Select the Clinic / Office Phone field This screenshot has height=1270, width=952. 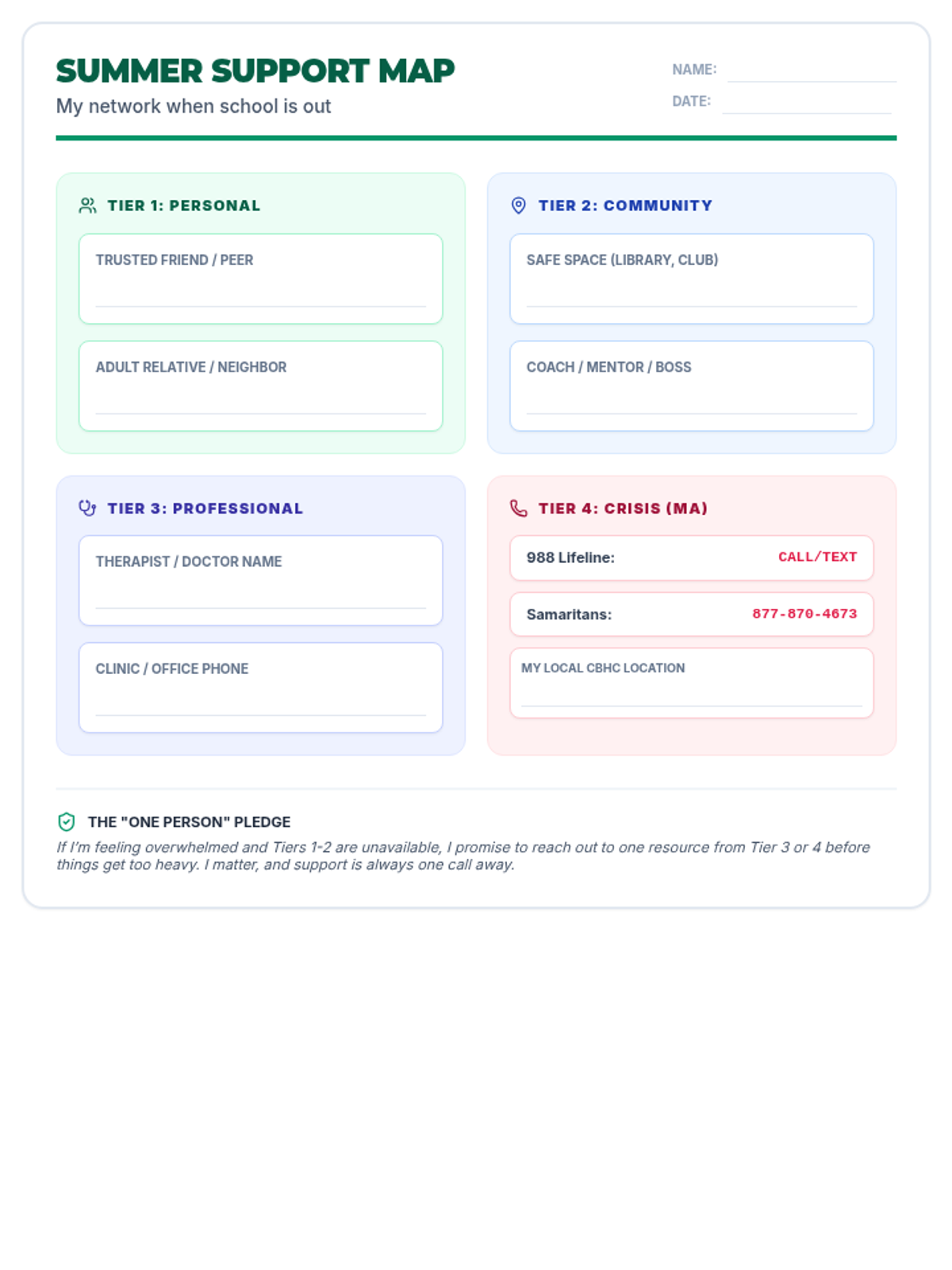pyautogui.click(x=260, y=701)
